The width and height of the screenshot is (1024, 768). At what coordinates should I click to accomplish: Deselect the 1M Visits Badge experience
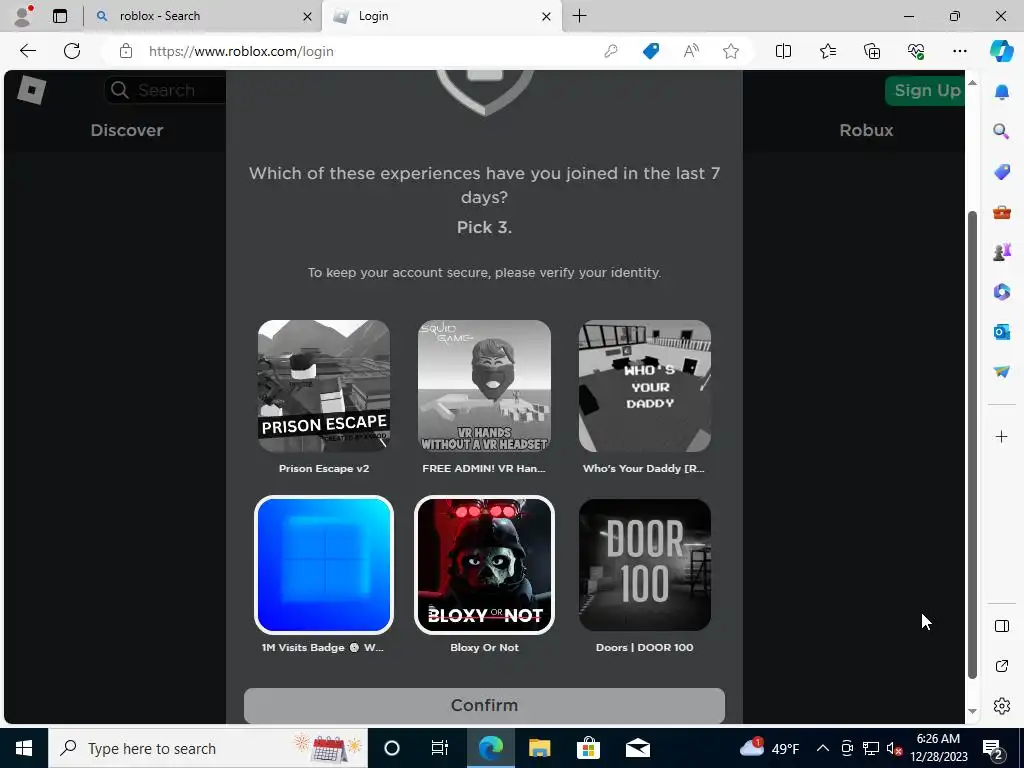324,565
